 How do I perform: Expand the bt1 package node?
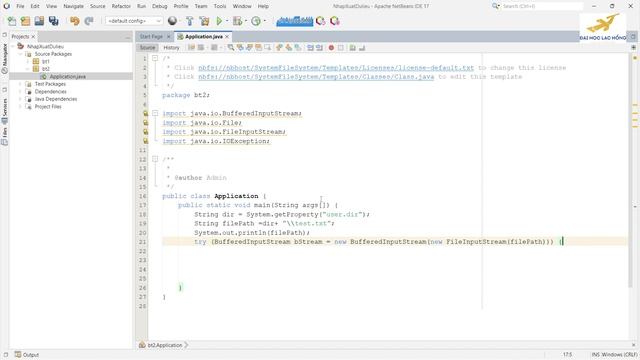pyautogui.click(x=28, y=62)
